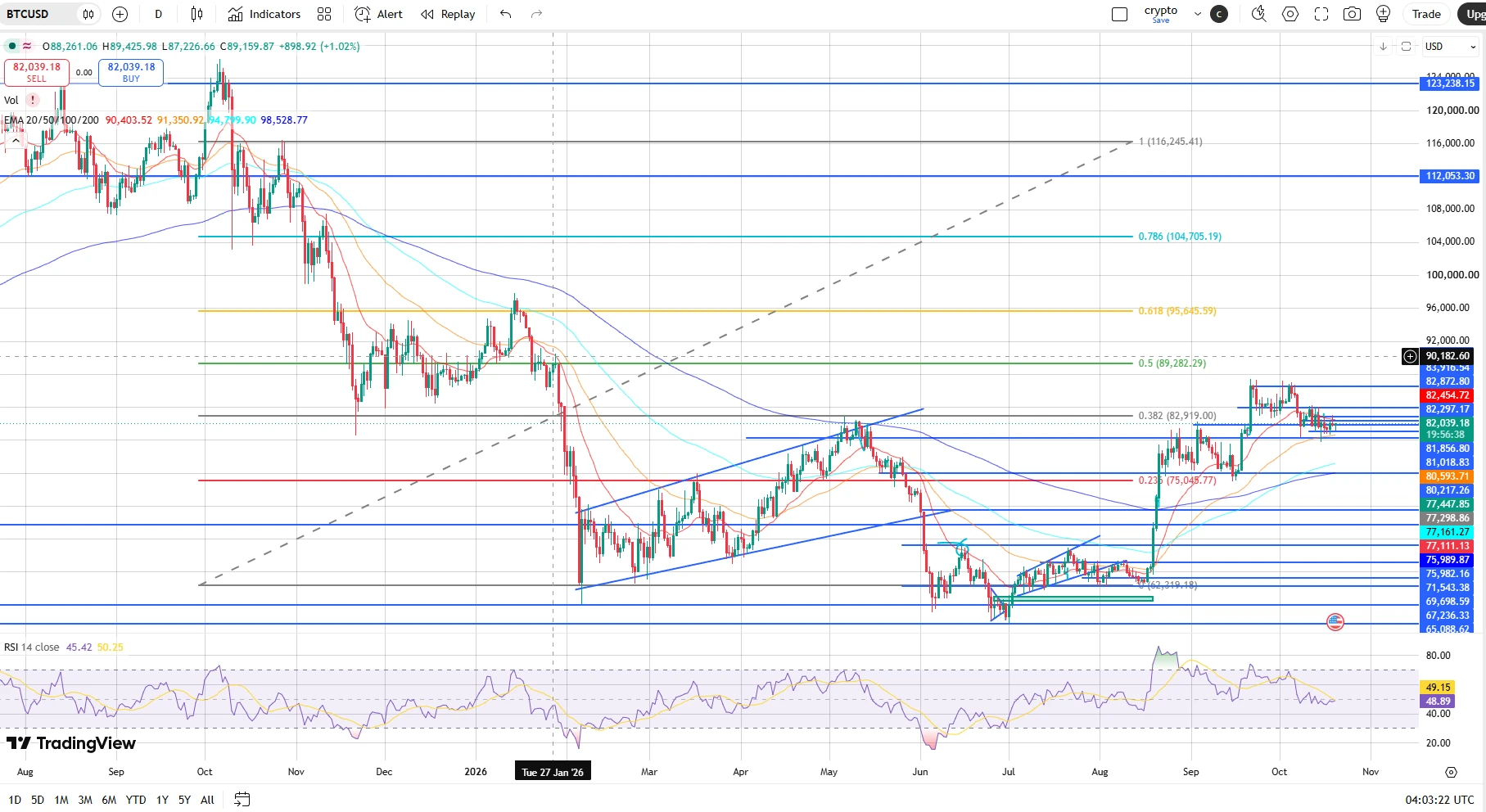Open the layout setup square icon

point(1119,14)
